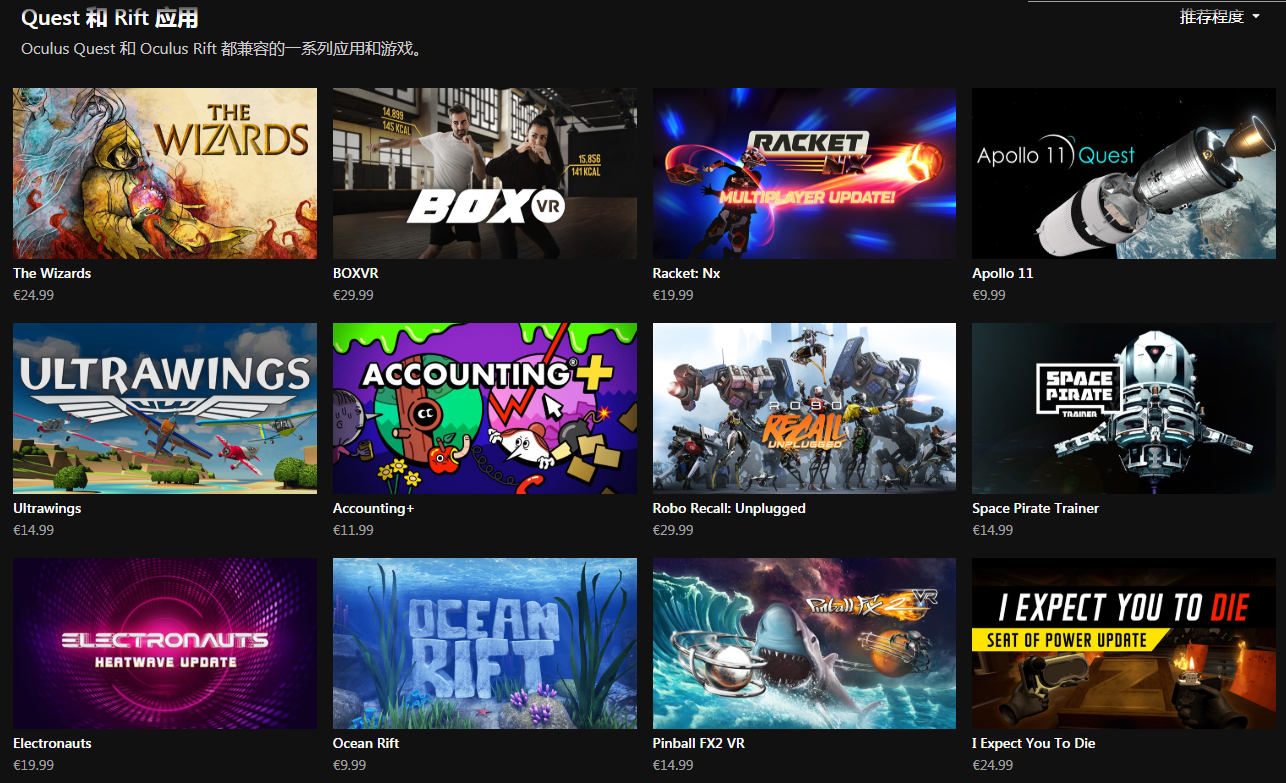Click €29.99 price under Robo Recall: Unplugged
Screen dimensions: 1286x783
tap(673, 530)
